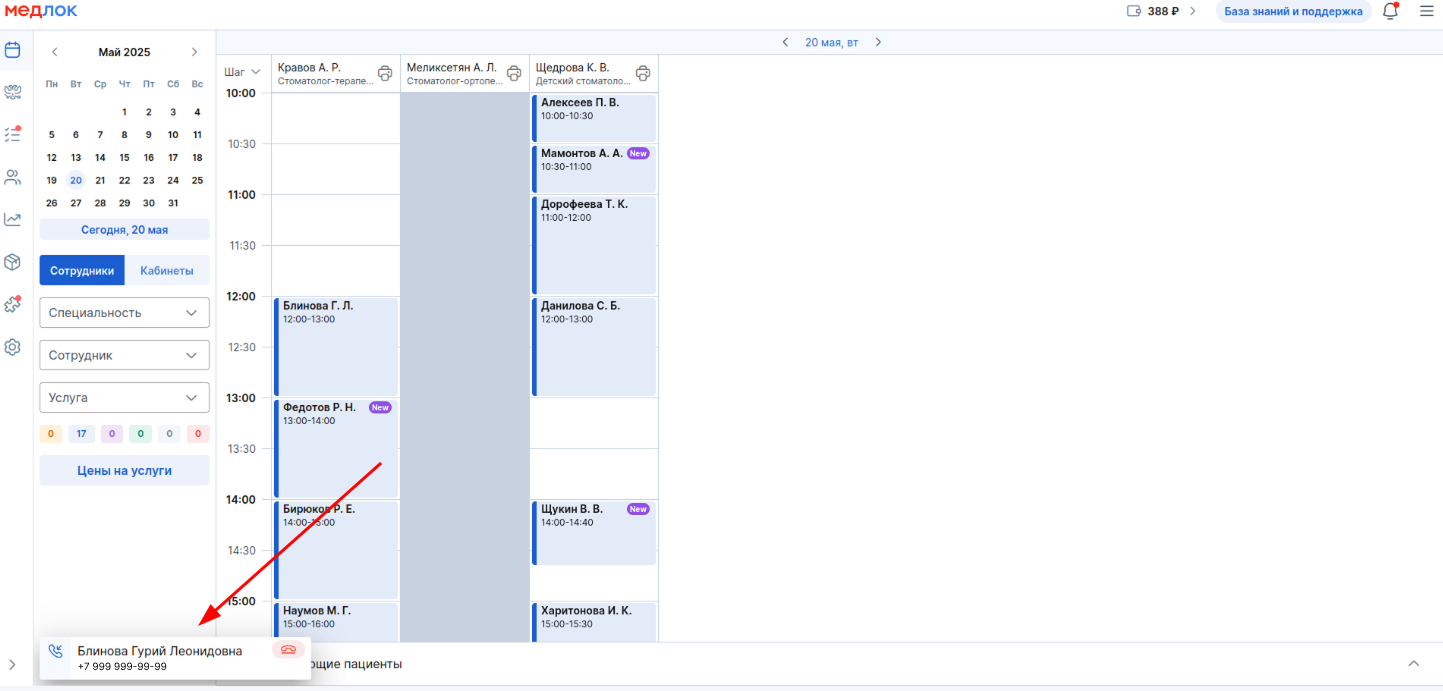Hang up the call with Блинова
This screenshot has width=1443, height=691.
tap(288, 650)
